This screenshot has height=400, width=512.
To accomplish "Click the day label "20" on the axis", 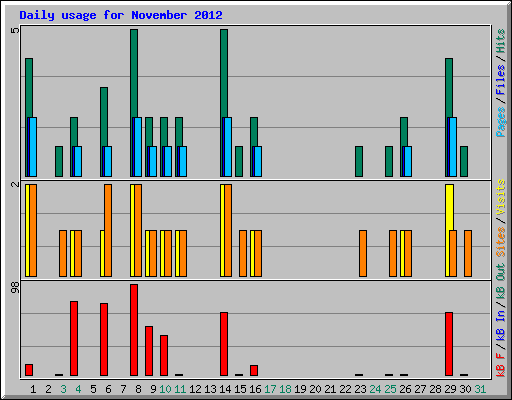I will (315, 389).
